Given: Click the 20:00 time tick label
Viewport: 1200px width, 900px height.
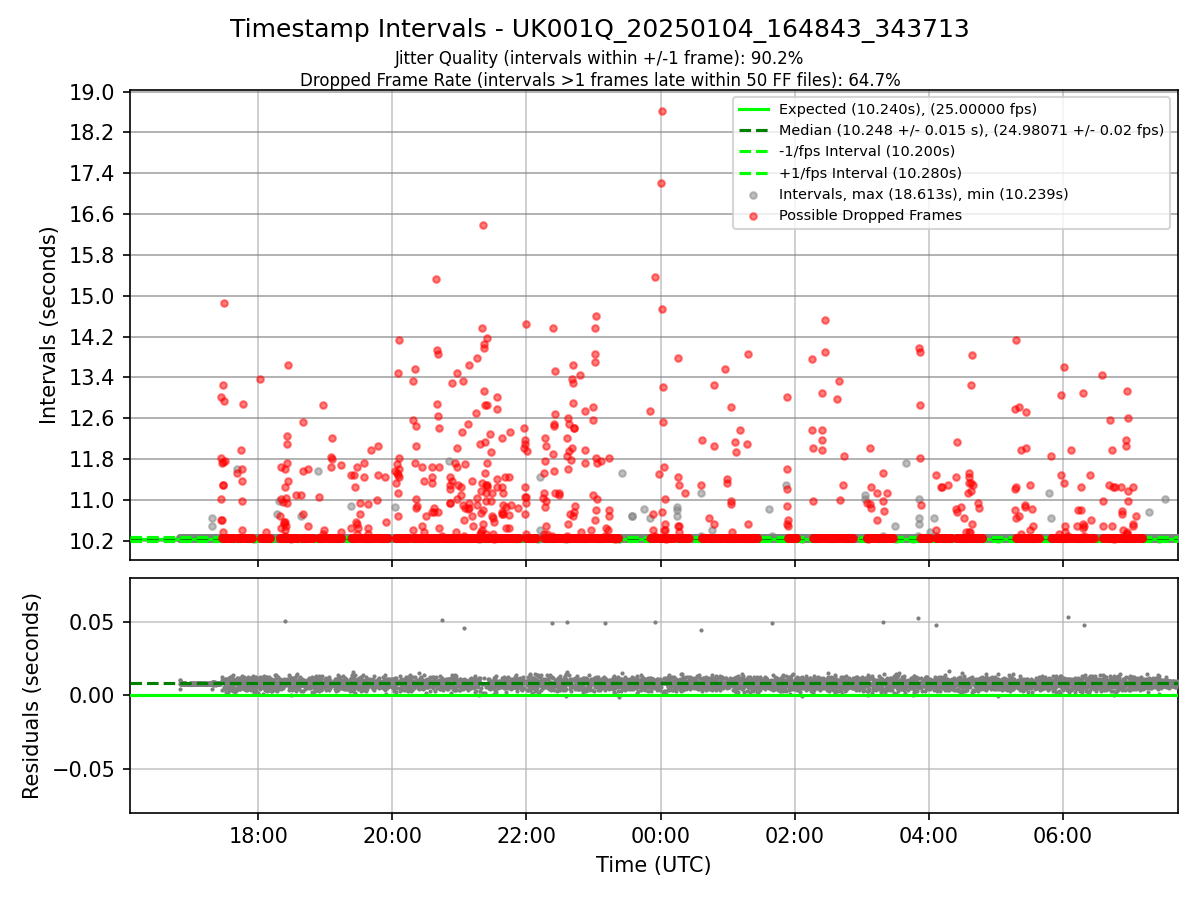Looking at the screenshot, I should (392, 836).
